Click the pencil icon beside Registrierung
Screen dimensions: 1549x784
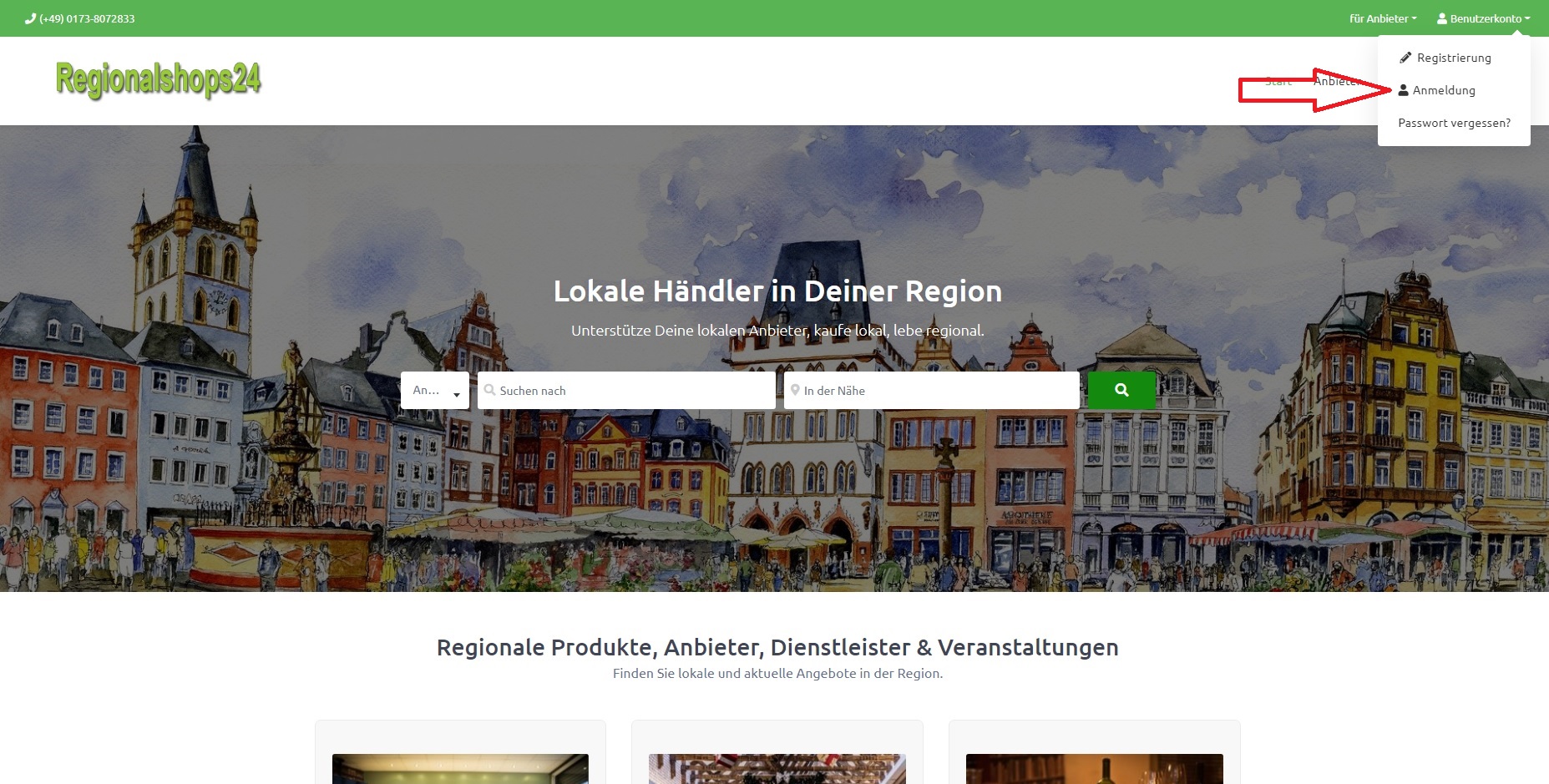(1405, 58)
